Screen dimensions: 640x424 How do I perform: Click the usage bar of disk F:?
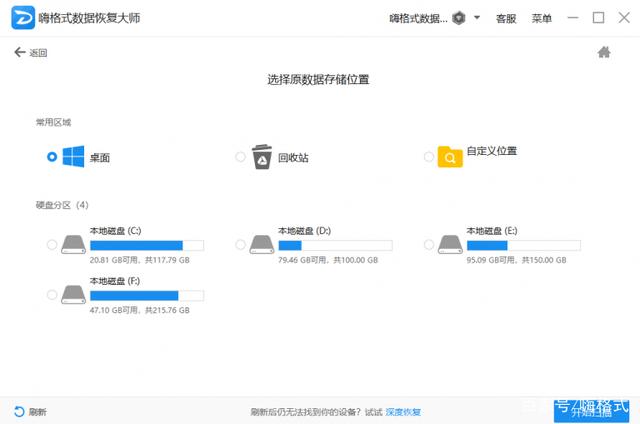click(x=147, y=295)
